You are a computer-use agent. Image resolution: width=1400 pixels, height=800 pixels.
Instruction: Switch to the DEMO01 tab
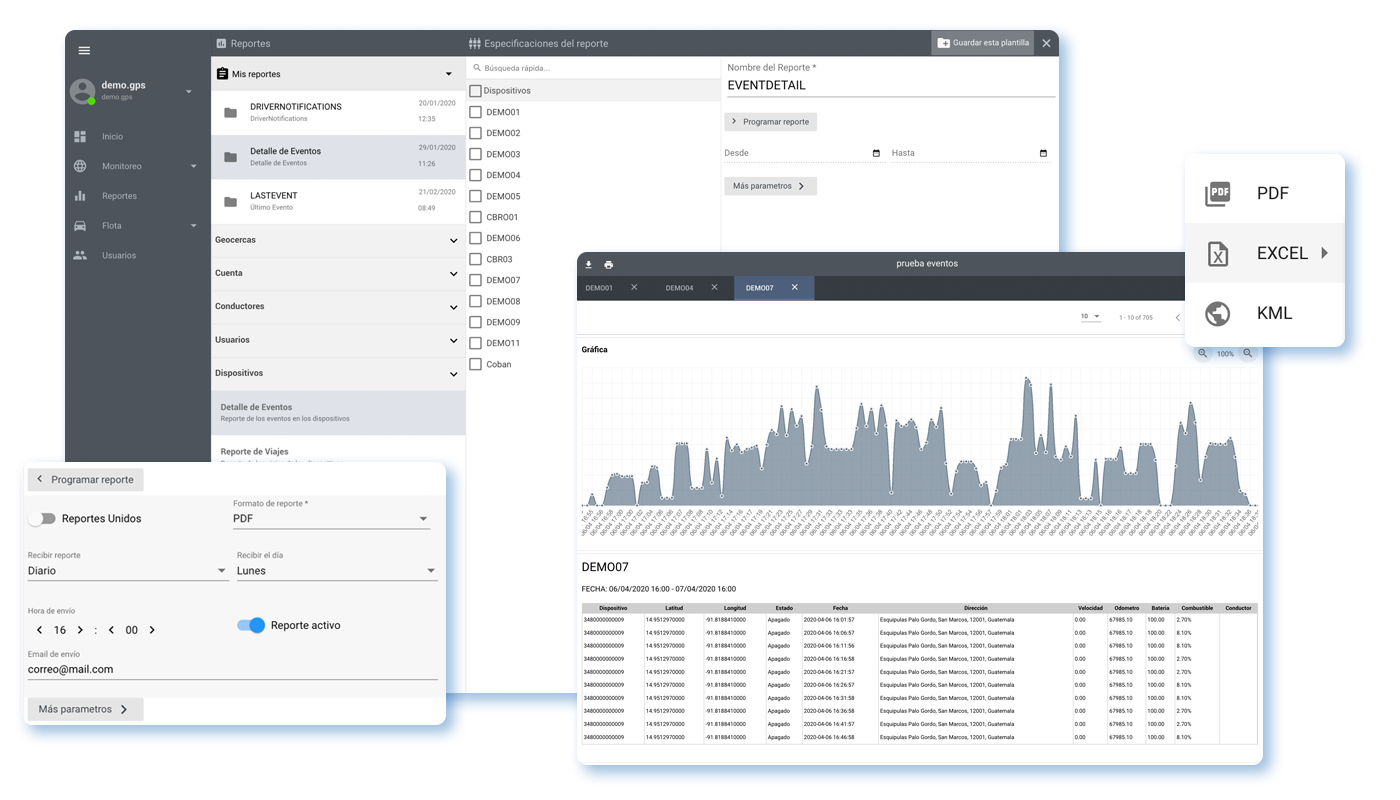click(x=599, y=288)
